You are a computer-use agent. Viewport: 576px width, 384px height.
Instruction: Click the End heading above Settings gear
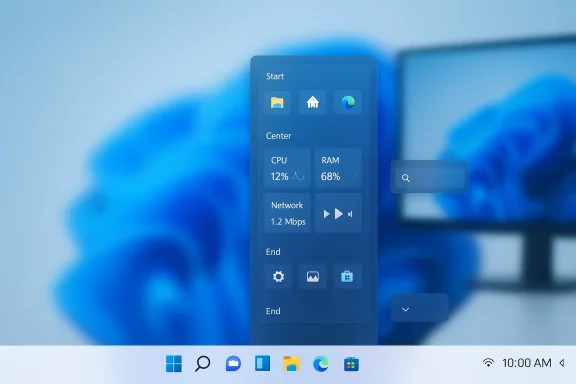click(x=273, y=252)
